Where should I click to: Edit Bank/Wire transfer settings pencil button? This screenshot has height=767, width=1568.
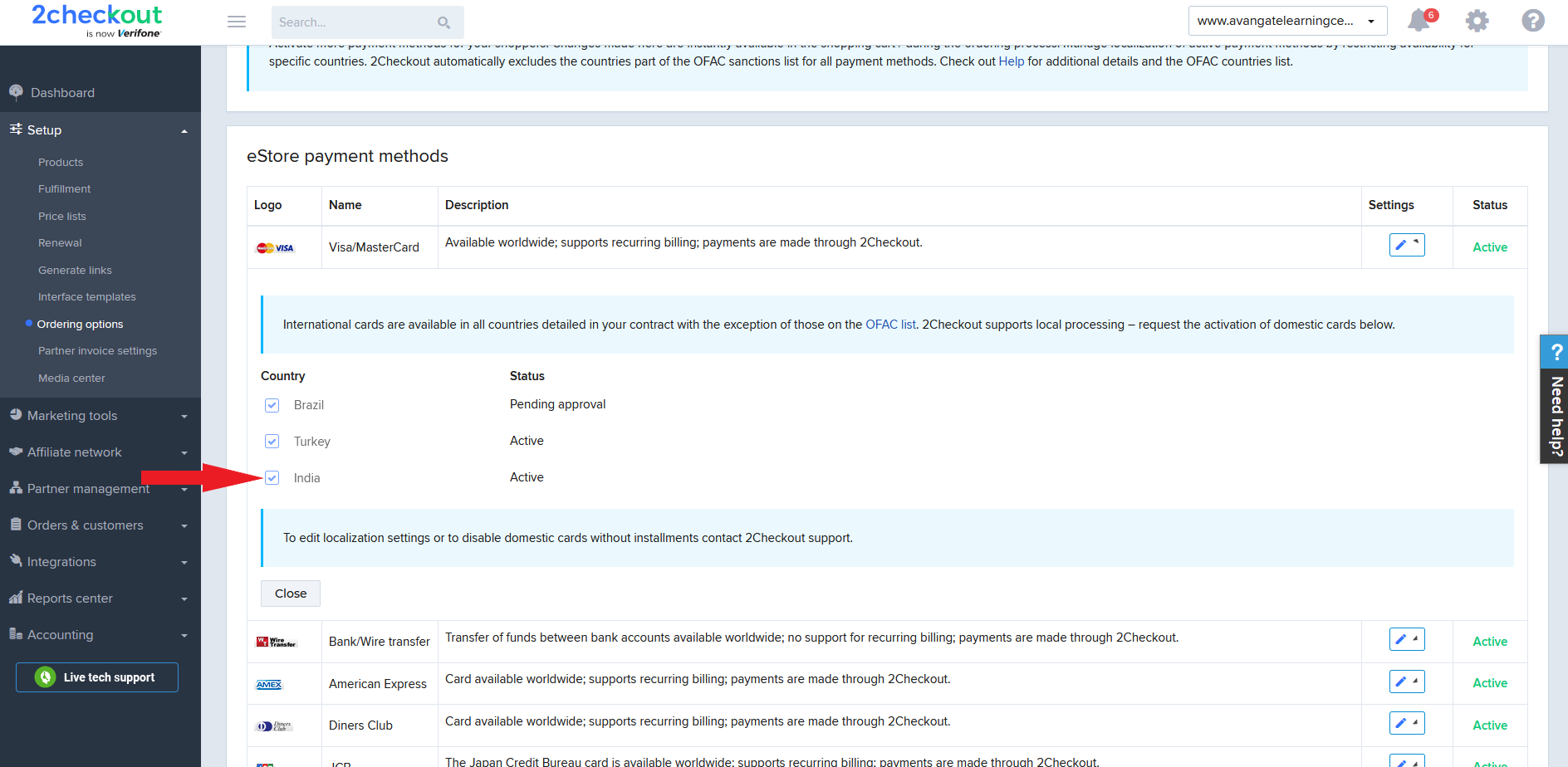[x=1407, y=639]
